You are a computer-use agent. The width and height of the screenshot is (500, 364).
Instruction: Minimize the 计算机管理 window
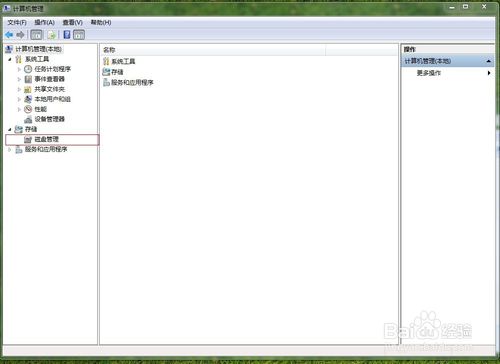click(452, 7)
